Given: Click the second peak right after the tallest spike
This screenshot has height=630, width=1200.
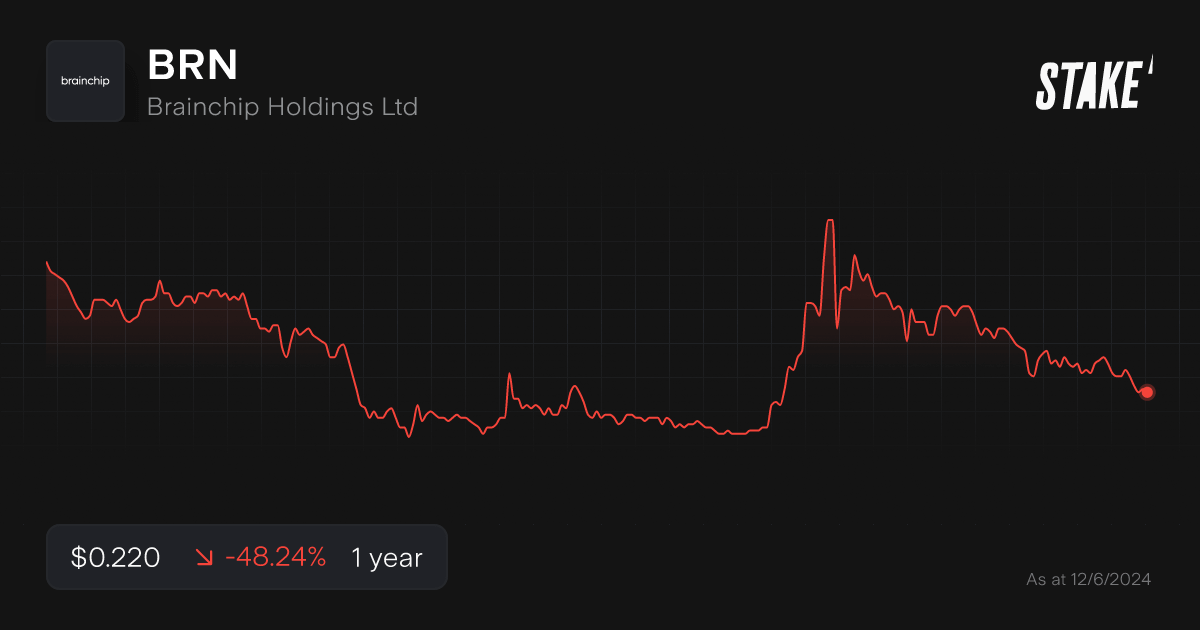Looking at the screenshot, I should (x=854, y=256).
